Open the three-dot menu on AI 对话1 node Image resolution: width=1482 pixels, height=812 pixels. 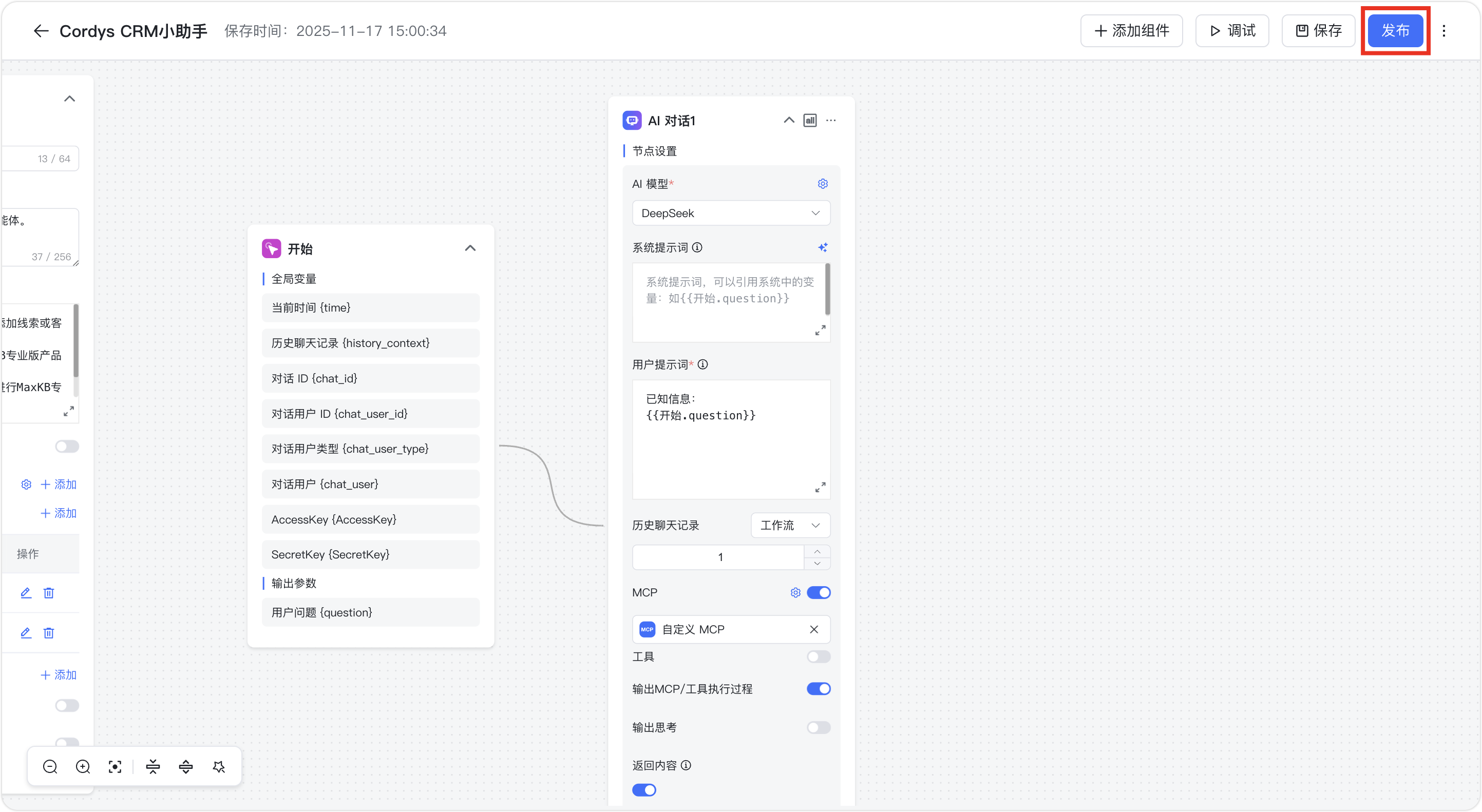click(x=831, y=120)
